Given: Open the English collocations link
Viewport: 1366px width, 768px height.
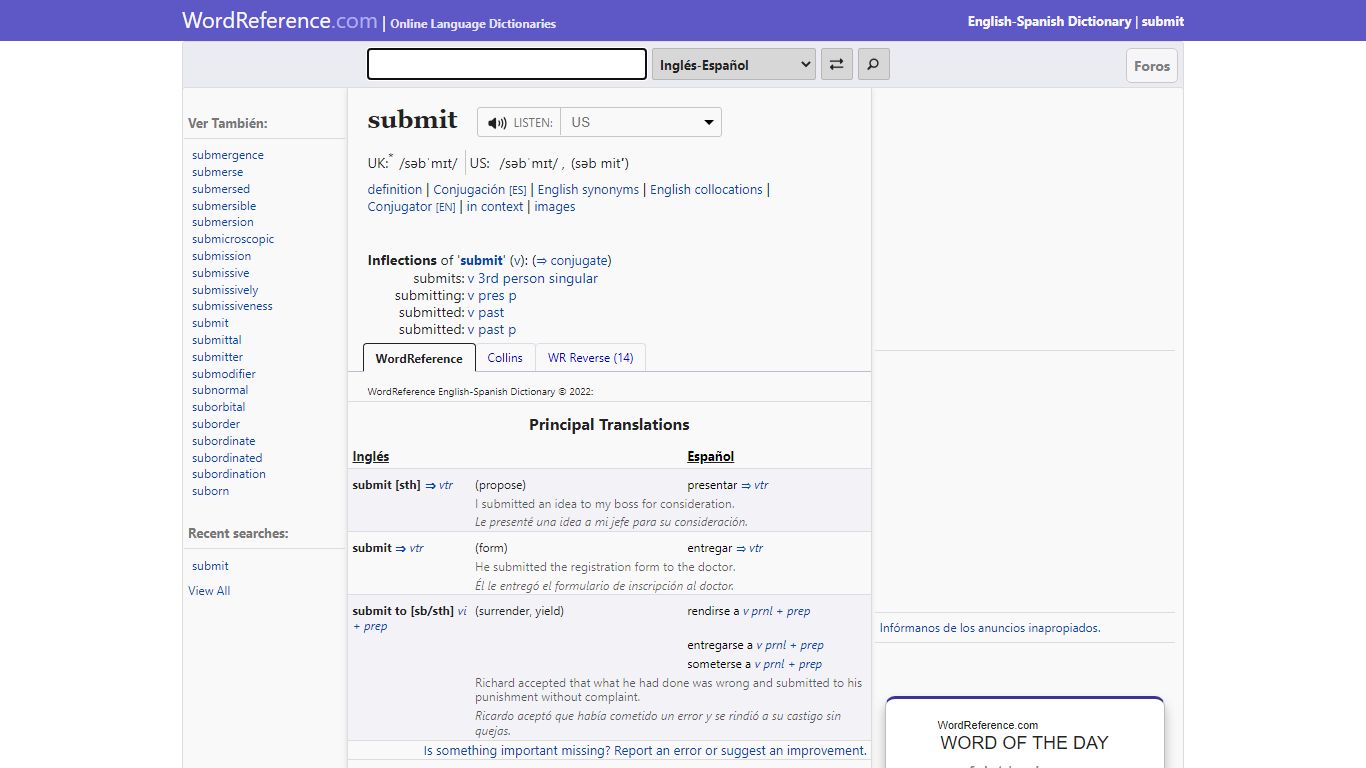Looking at the screenshot, I should [706, 190].
